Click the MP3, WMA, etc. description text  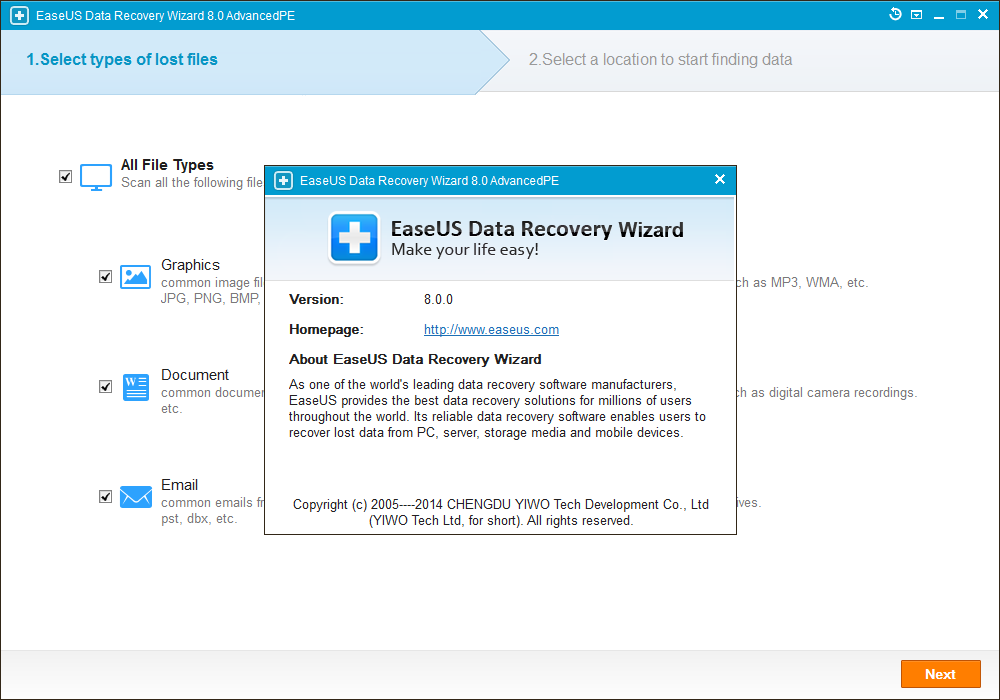(x=803, y=282)
